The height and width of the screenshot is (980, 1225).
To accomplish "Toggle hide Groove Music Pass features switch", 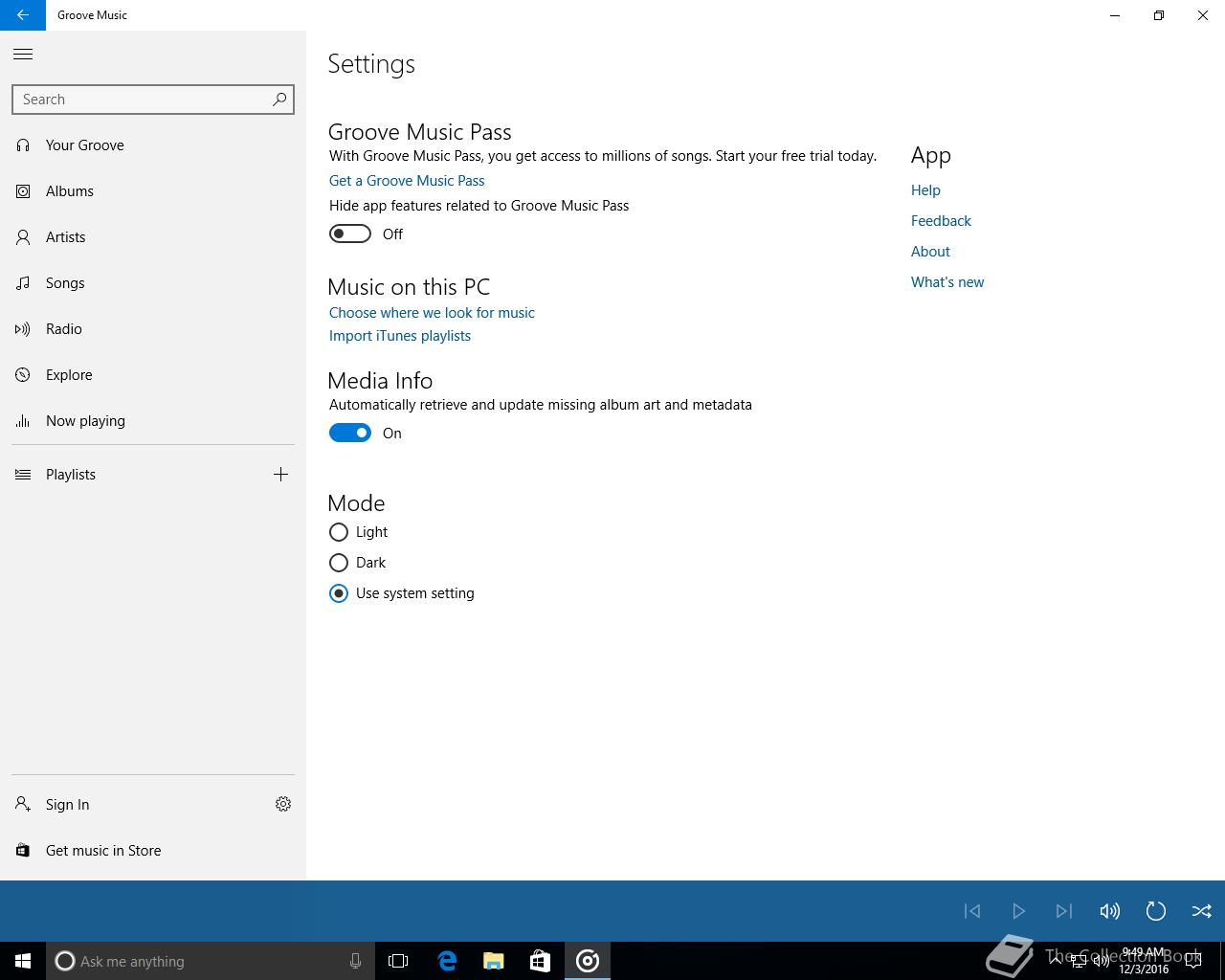I will 350,234.
